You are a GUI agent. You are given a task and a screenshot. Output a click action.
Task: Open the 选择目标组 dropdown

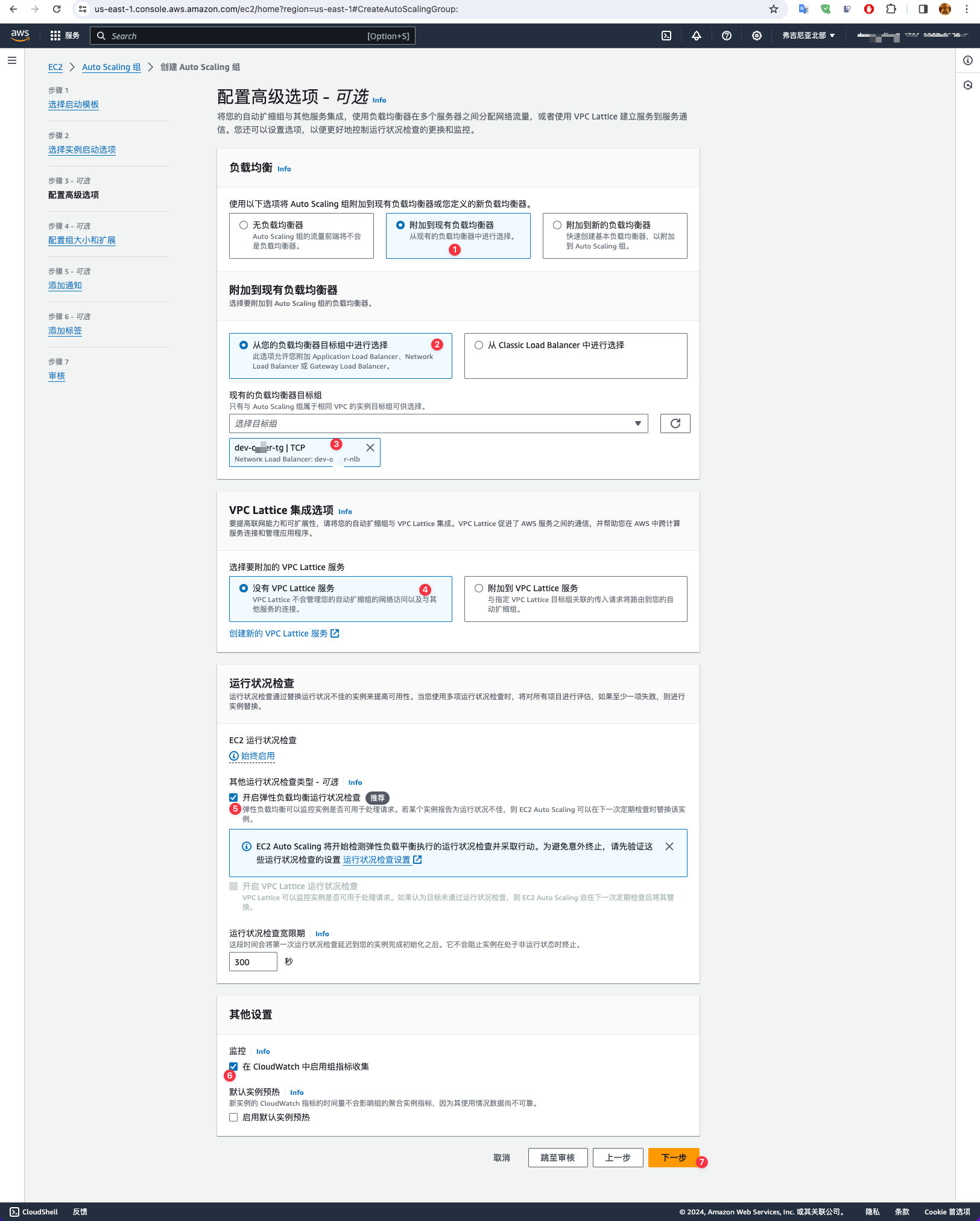[438, 423]
